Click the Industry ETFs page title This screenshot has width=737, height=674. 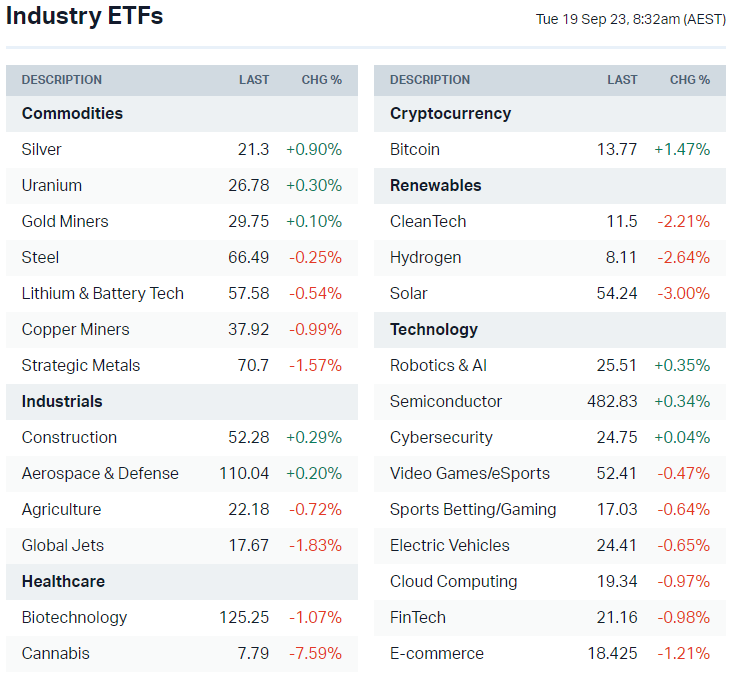pos(84,17)
